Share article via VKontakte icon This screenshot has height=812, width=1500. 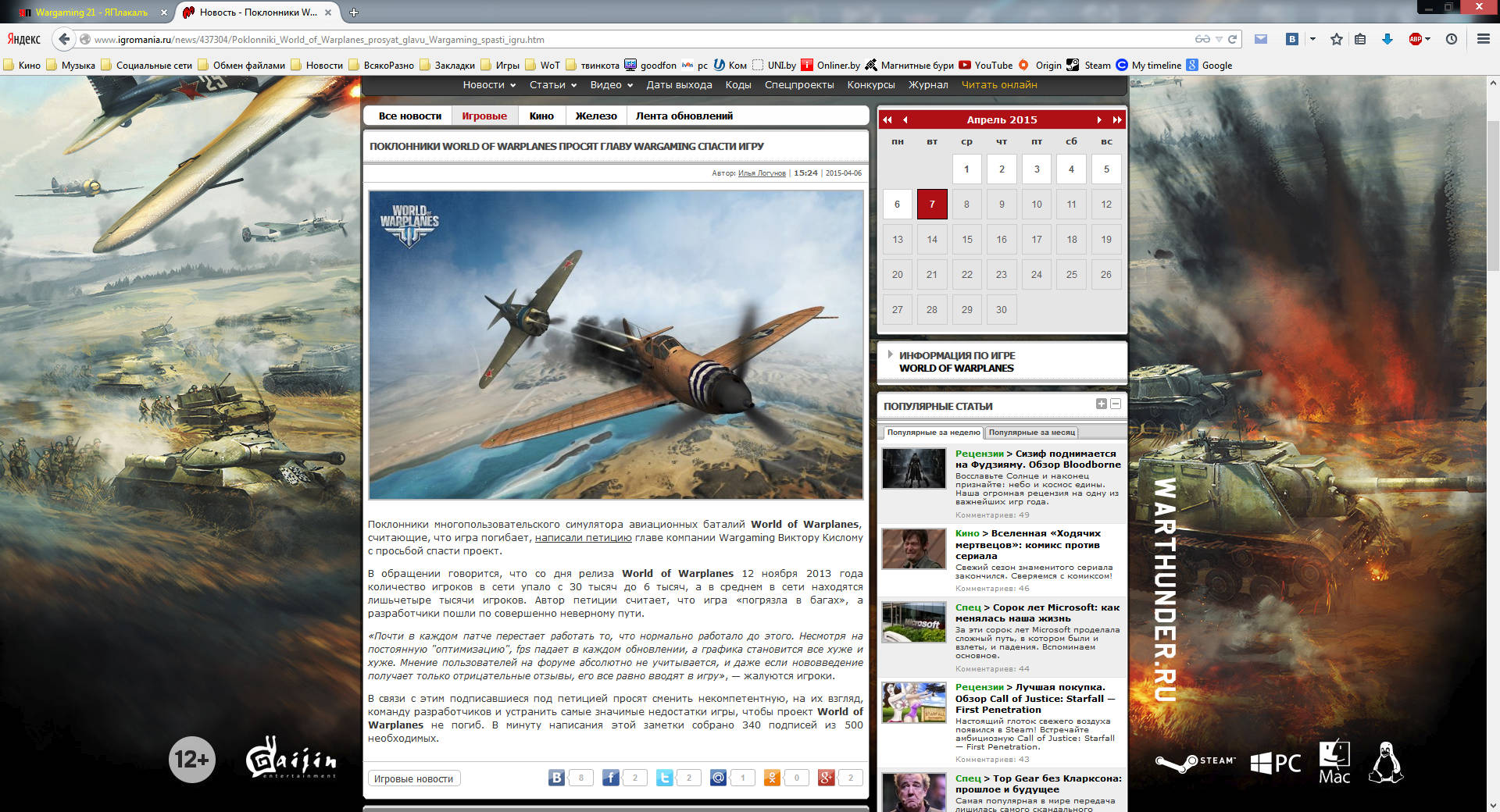pos(556,778)
